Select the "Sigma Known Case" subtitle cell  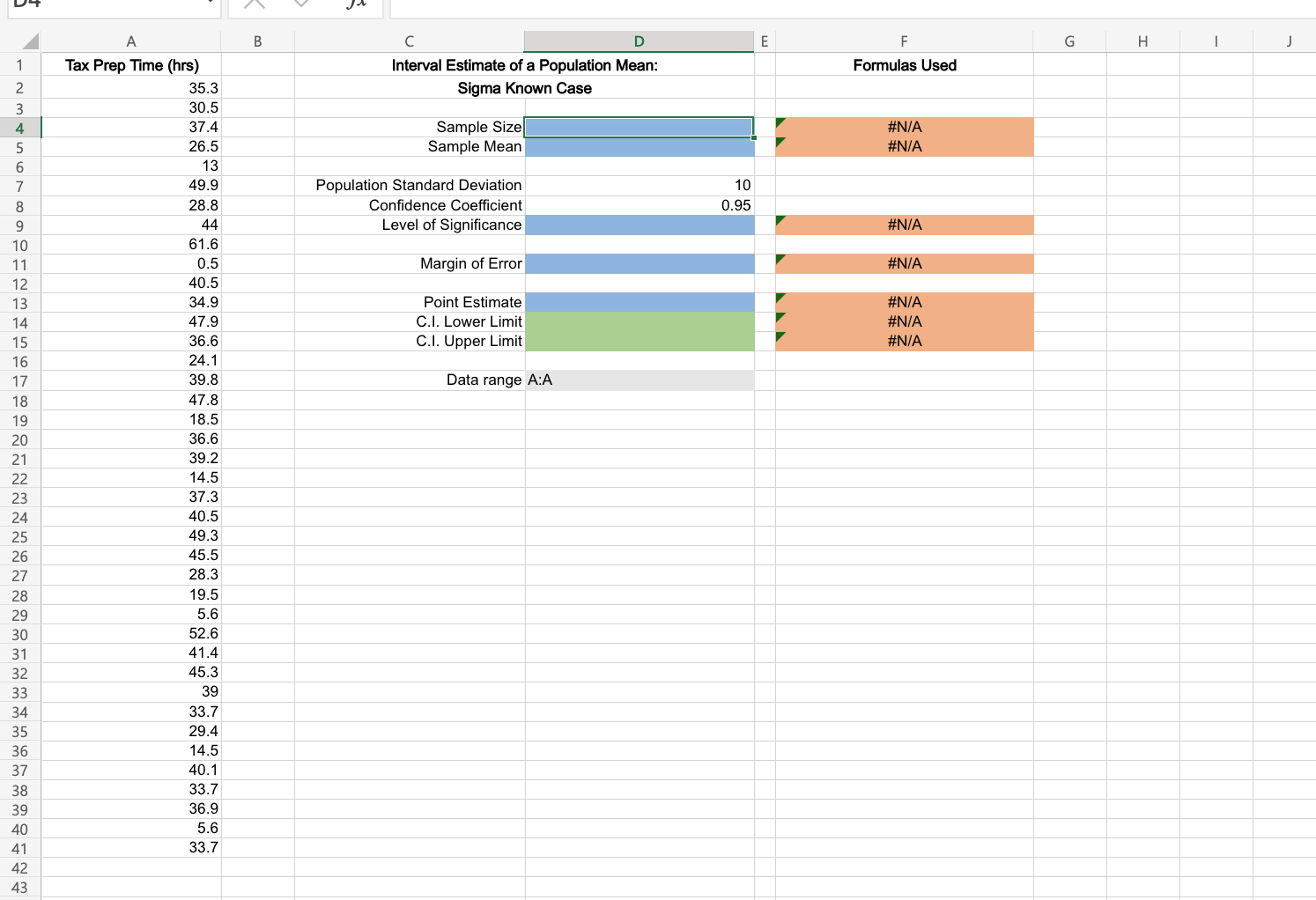[525, 88]
